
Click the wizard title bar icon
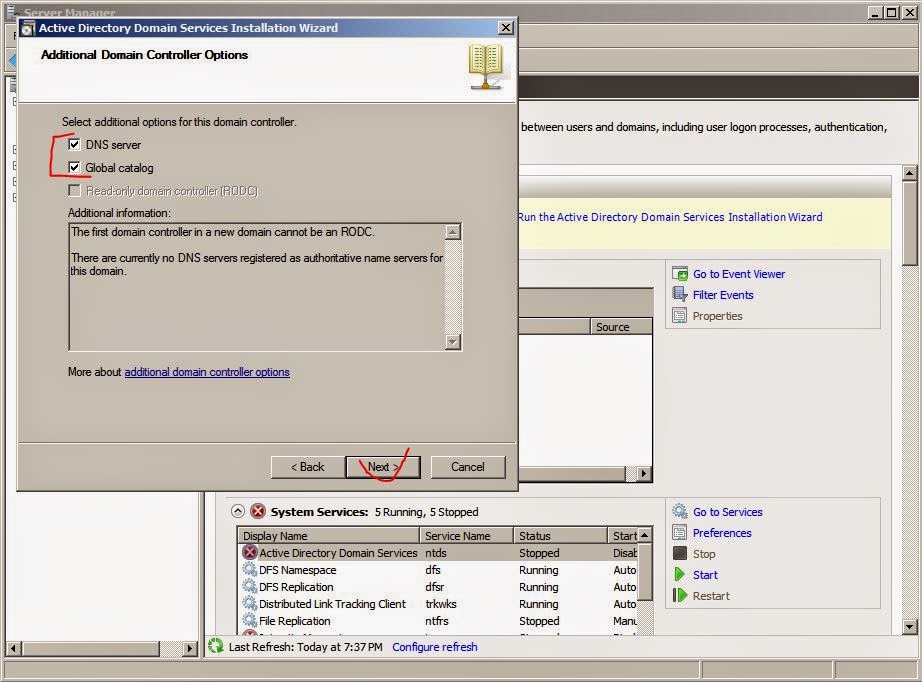click(x=29, y=28)
